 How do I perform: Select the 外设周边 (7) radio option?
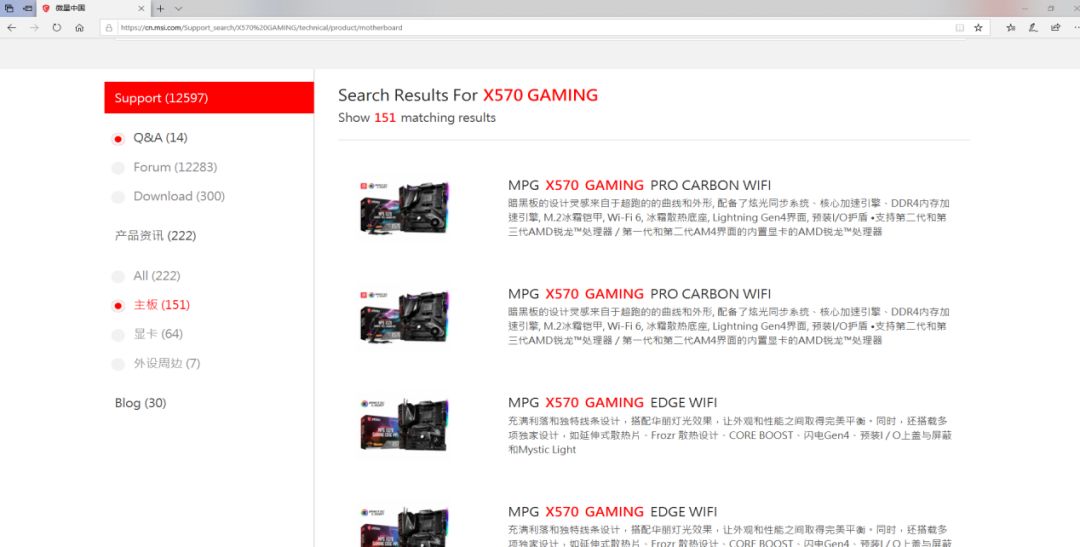pos(118,364)
